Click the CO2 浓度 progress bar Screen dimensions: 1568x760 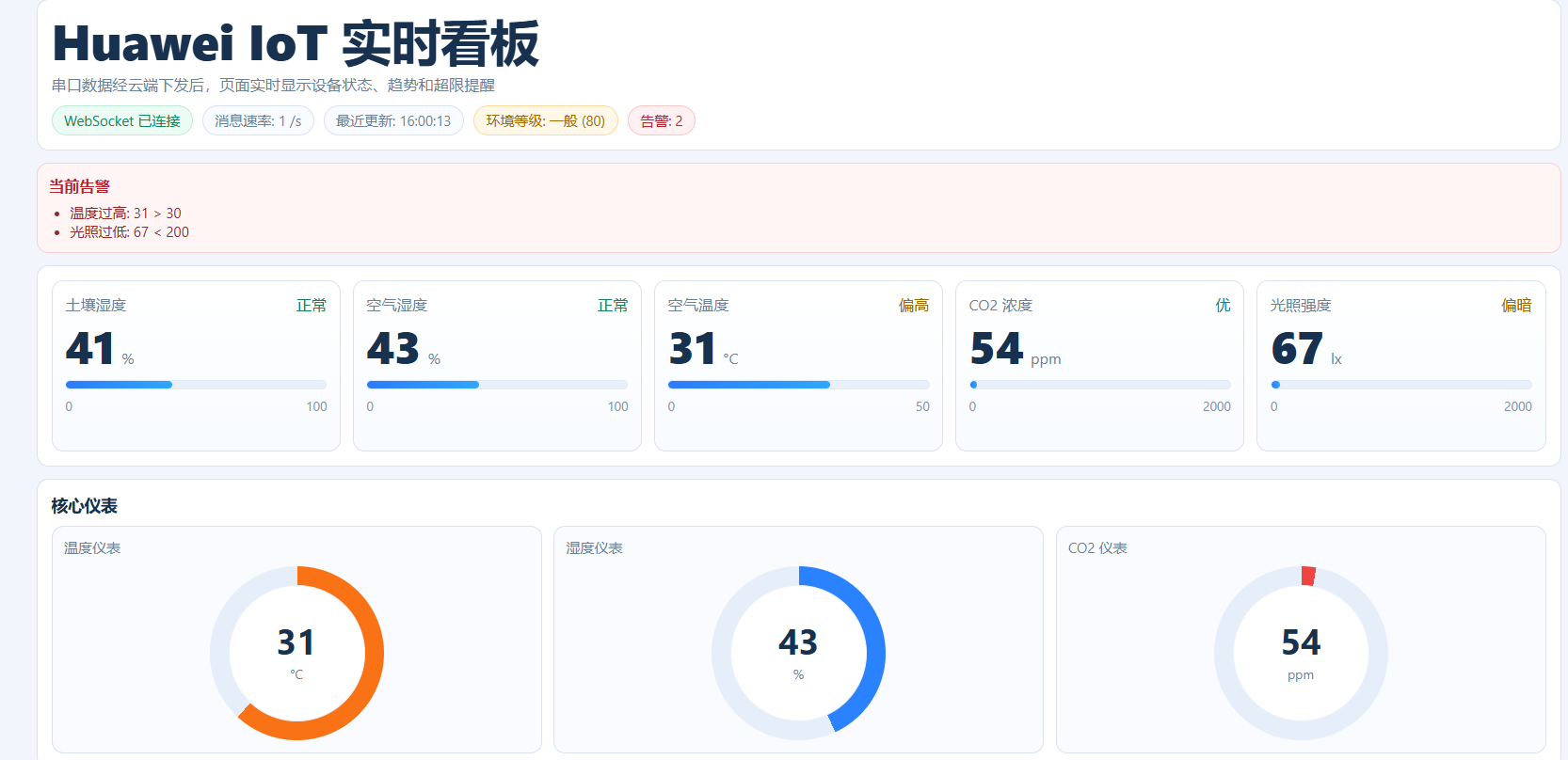1100,385
